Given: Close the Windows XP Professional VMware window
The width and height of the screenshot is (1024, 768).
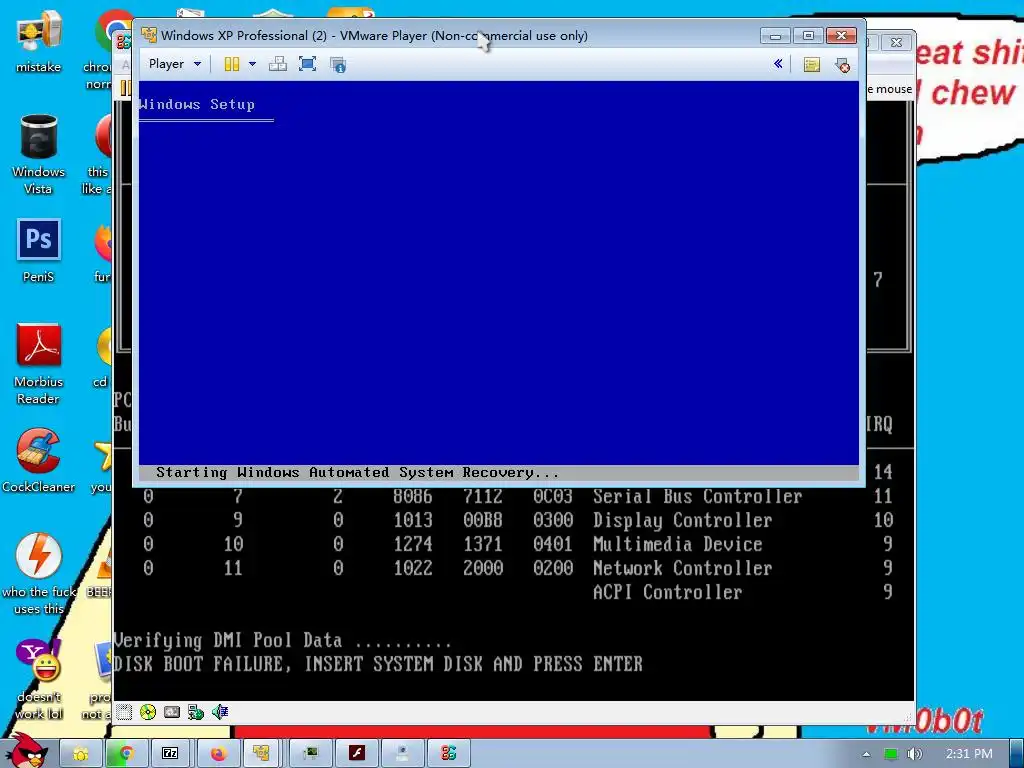Looking at the screenshot, I should [x=841, y=36].
